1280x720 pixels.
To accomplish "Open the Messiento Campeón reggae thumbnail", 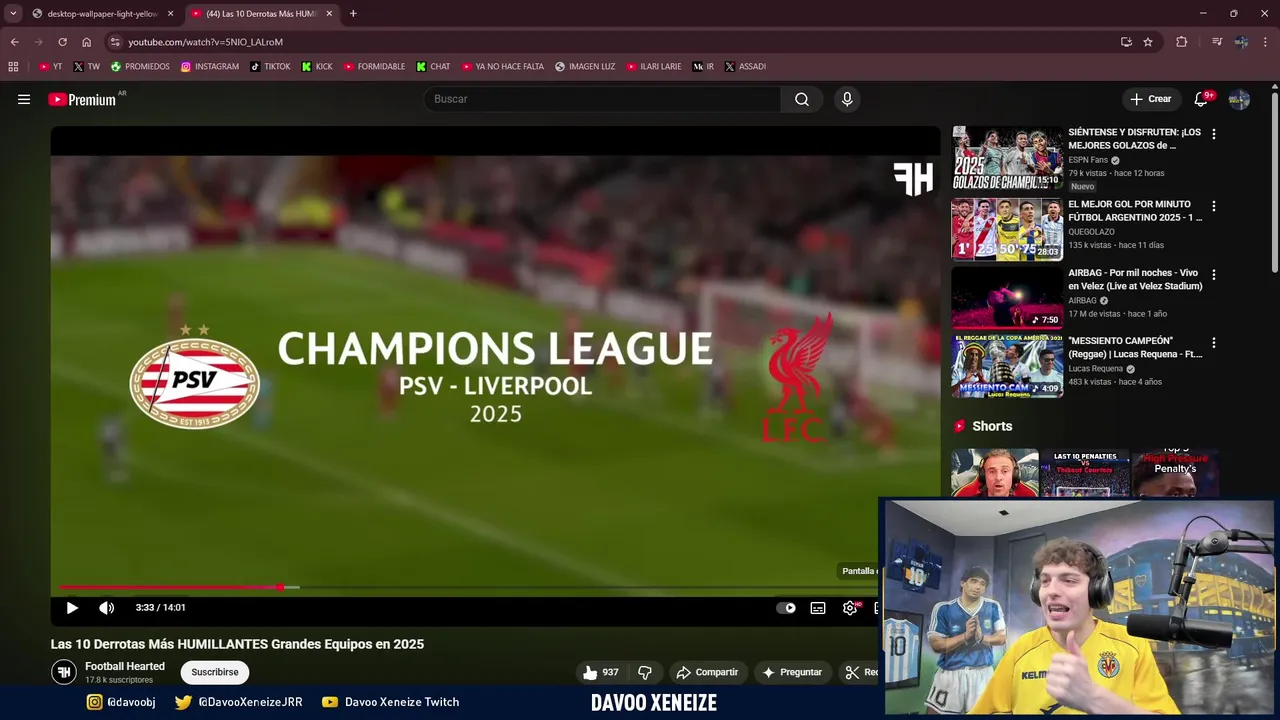I will point(1007,366).
